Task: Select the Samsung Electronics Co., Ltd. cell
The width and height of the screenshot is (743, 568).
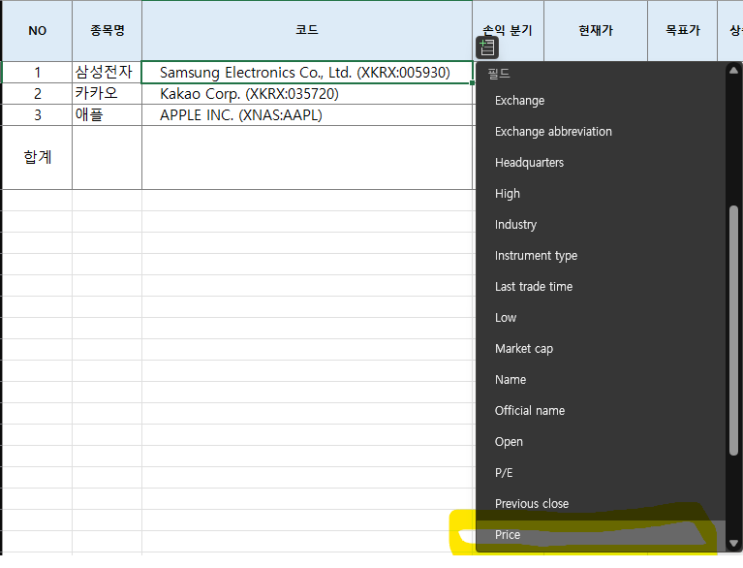Action: point(307,72)
